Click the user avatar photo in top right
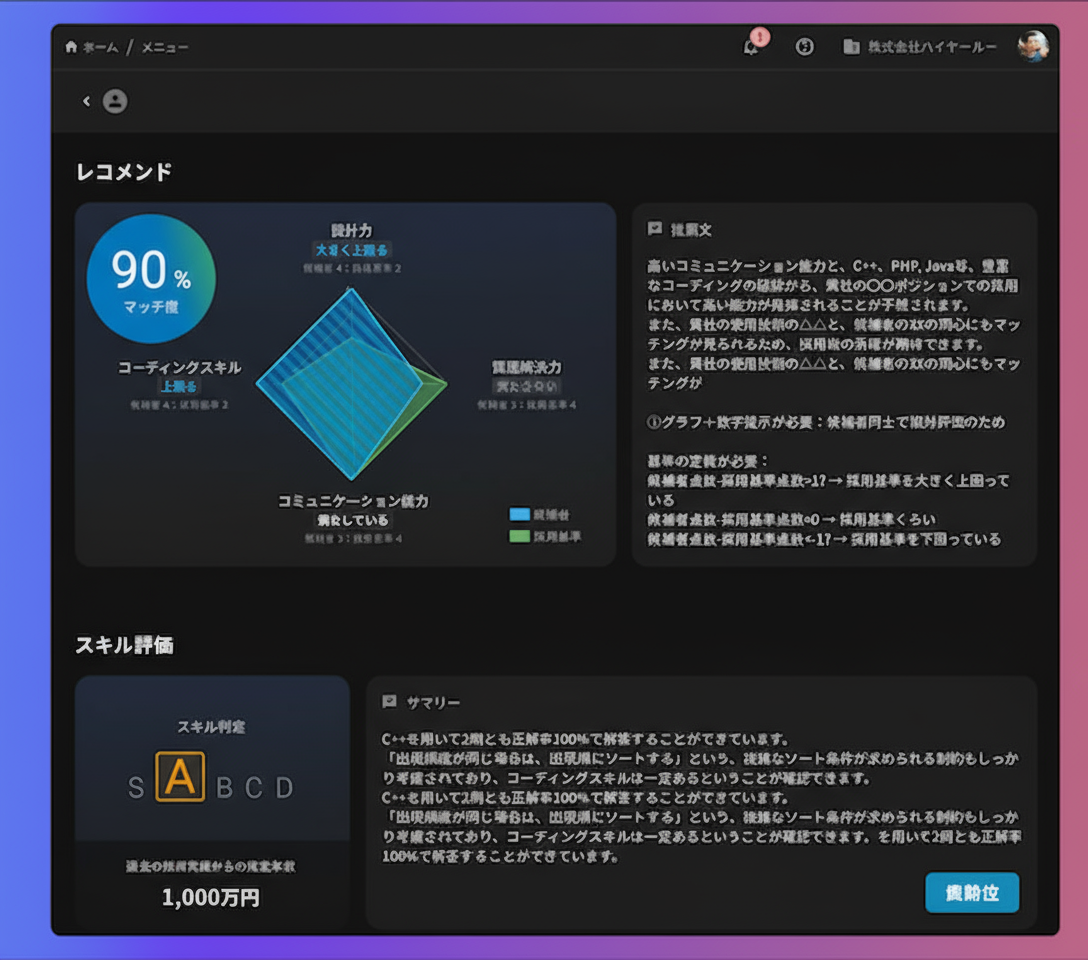Screen dimensions: 1088x960 coord(1033,46)
